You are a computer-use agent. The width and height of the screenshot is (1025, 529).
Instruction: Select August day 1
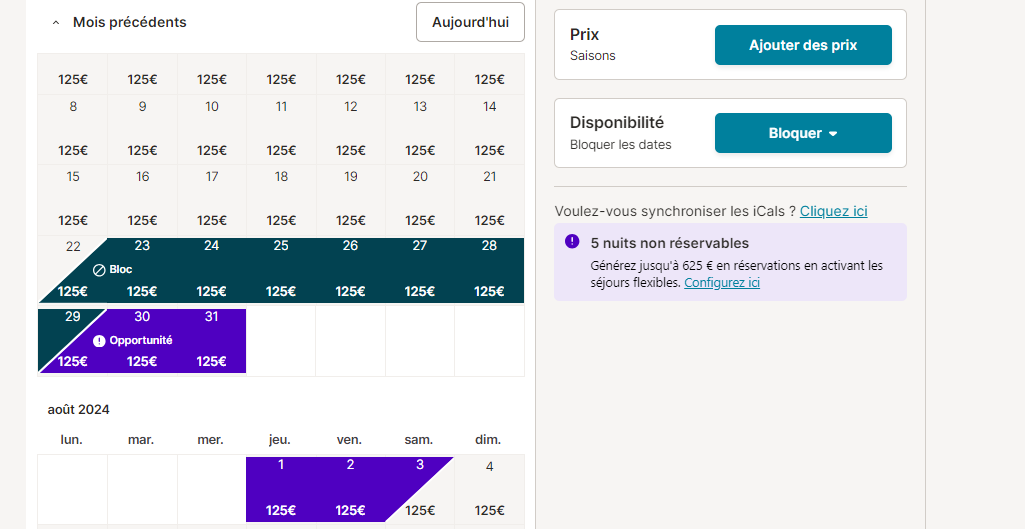click(281, 489)
